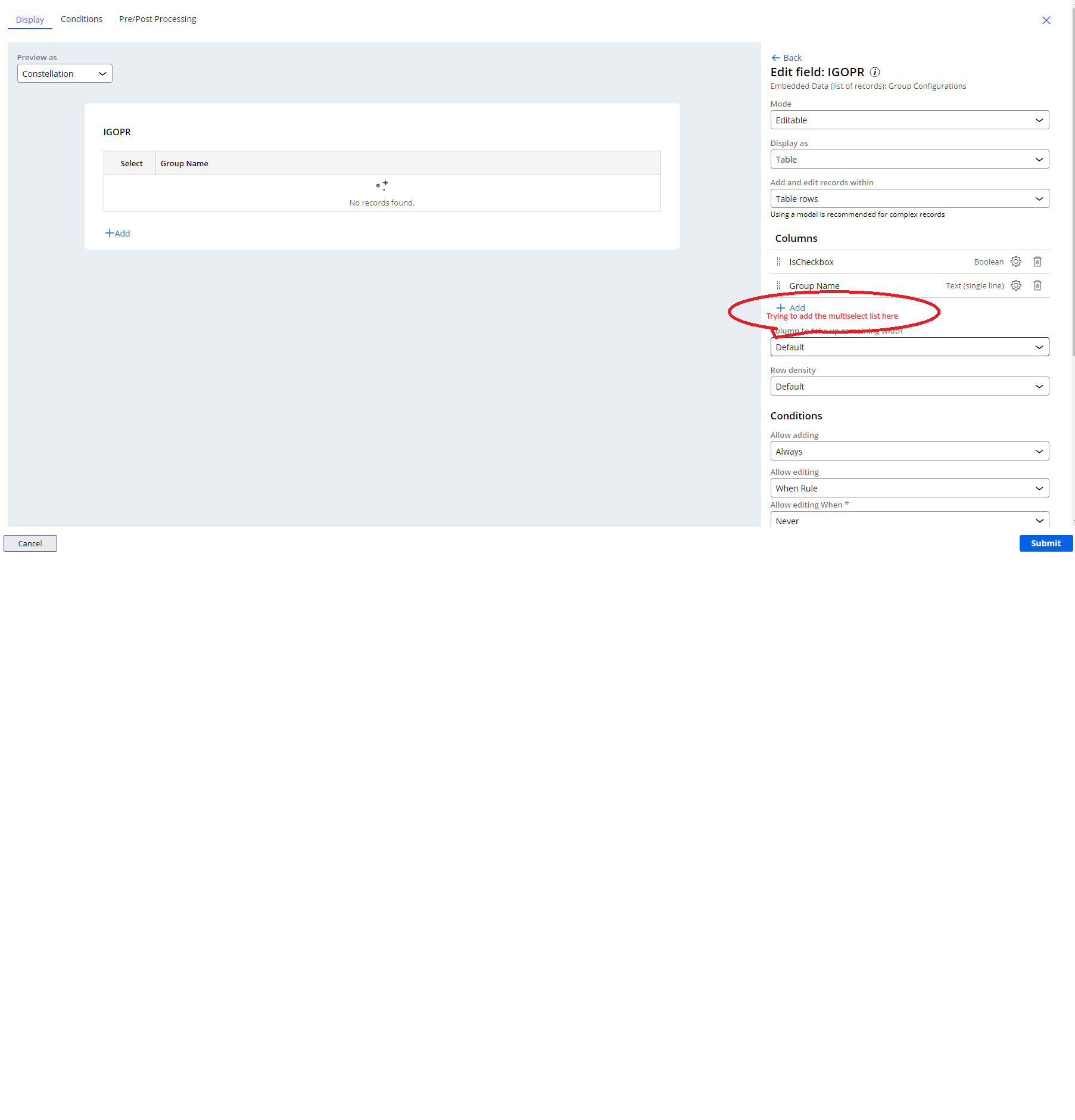The image size is (1075, 1120).
Task: Click the Conditions section heading in side panel
Action: click(796, 415)
